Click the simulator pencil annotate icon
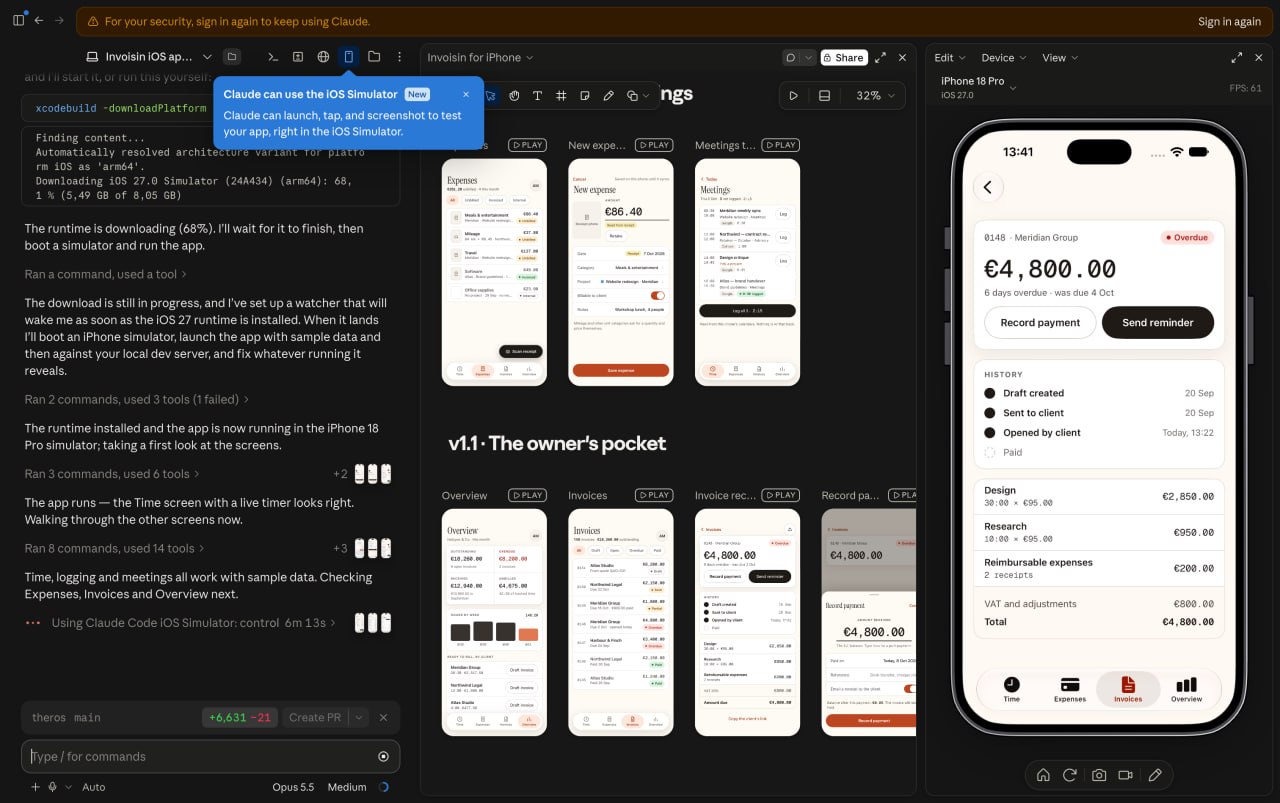The image size is (1280, 803). (x=1155, y=775)
